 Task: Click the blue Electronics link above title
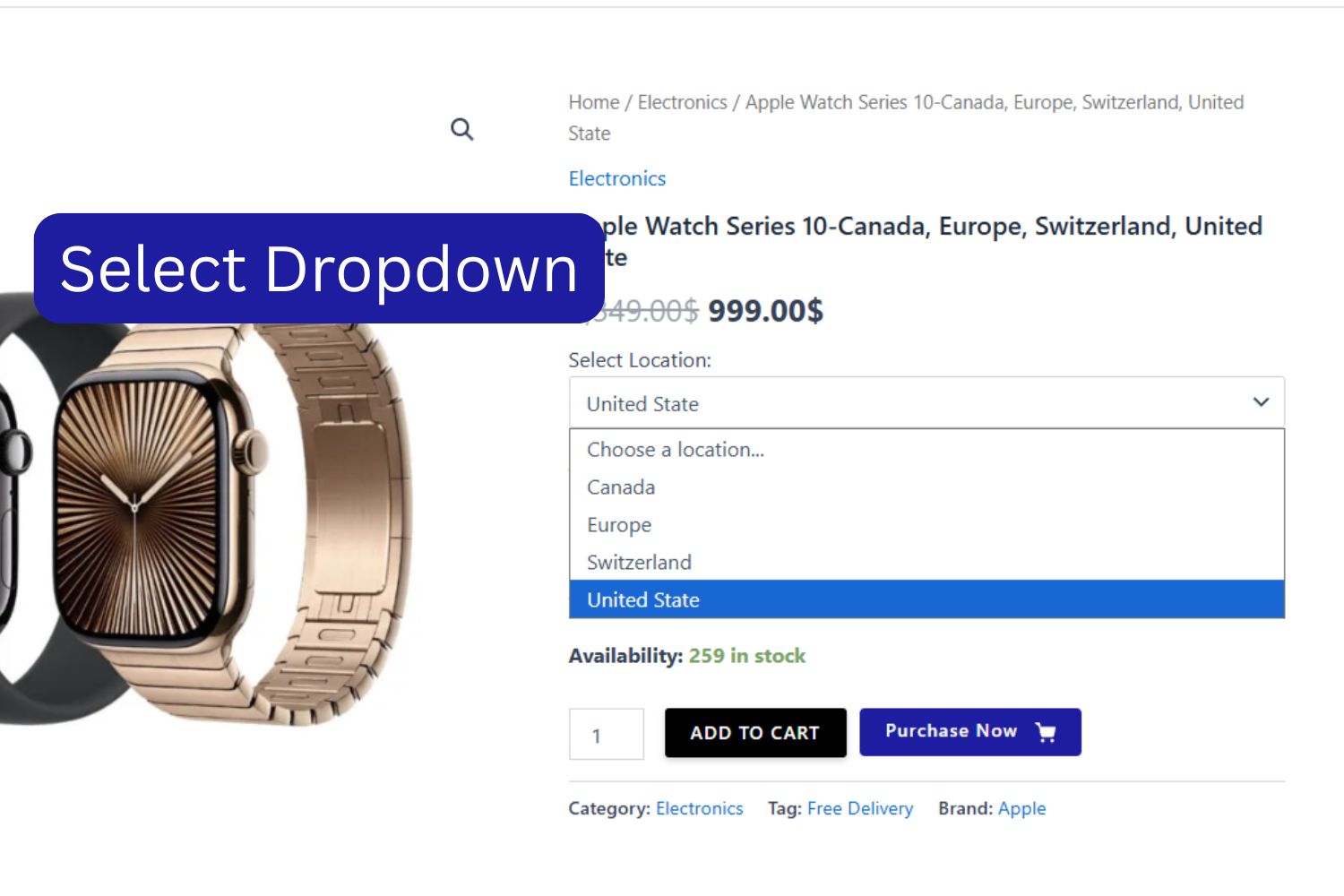(617, 179)
